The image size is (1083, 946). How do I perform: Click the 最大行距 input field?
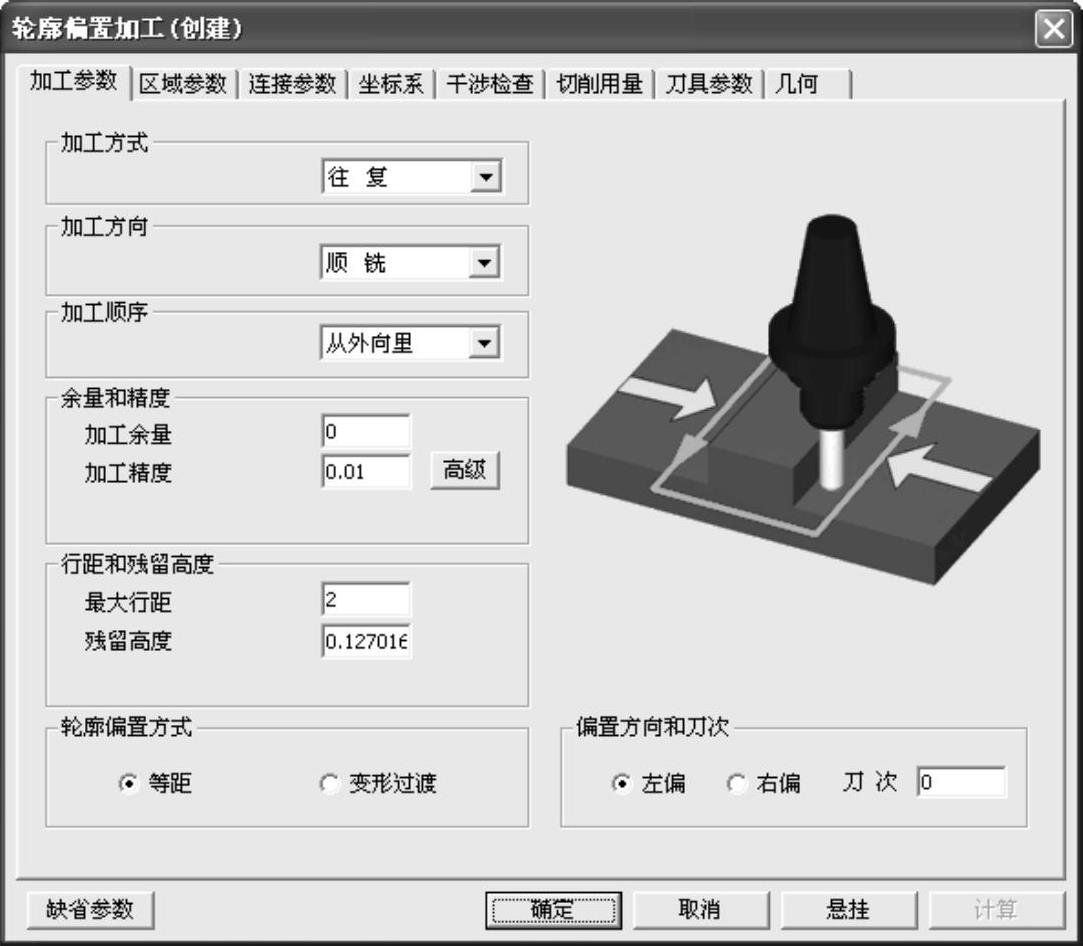point(365,600)
